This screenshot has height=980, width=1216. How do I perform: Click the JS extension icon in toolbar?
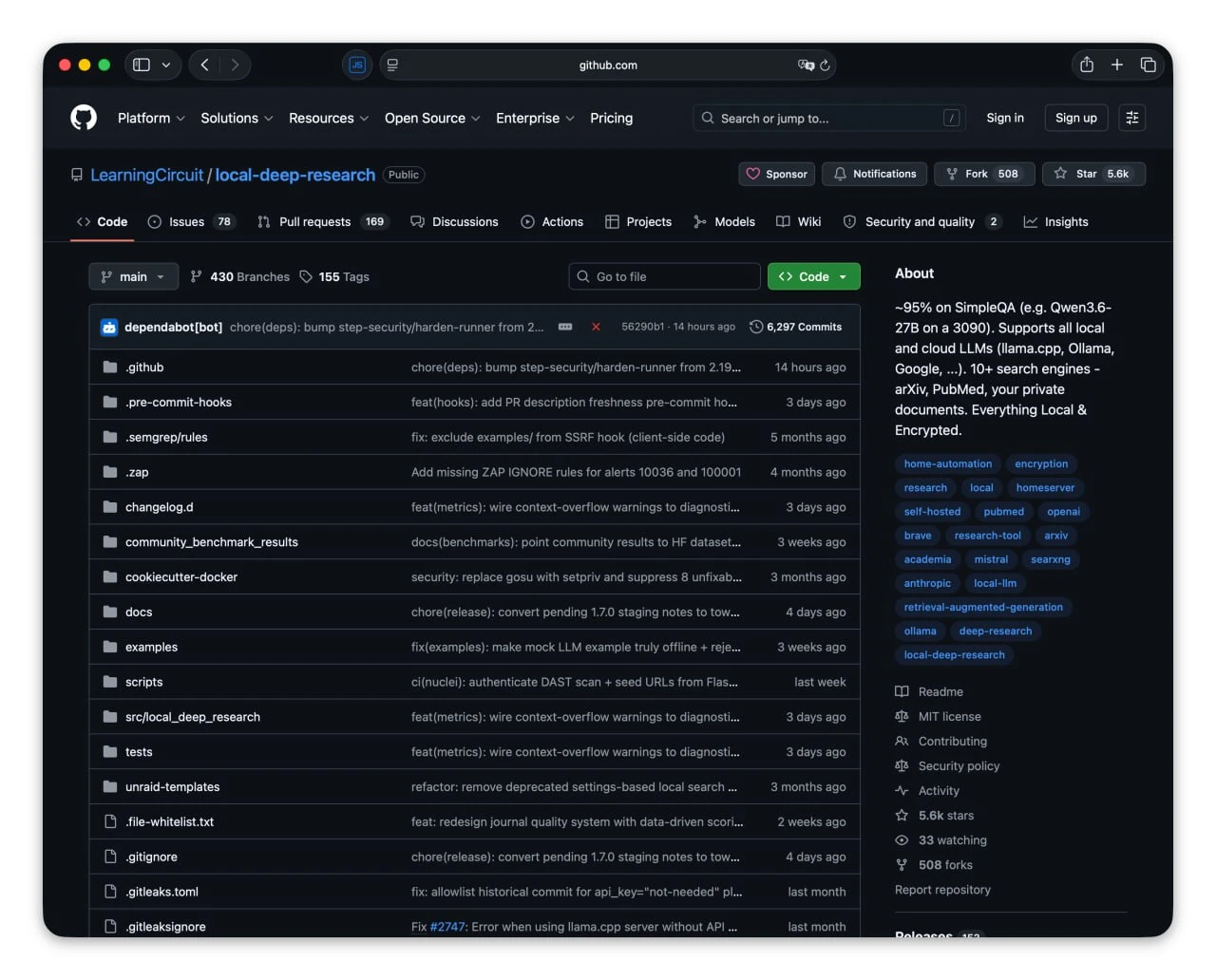tap(357, 65)
